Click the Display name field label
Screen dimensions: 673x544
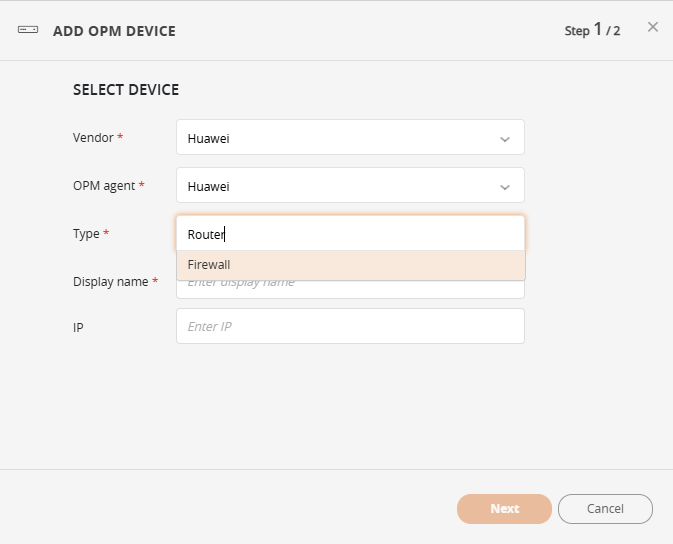pos(111,282)
